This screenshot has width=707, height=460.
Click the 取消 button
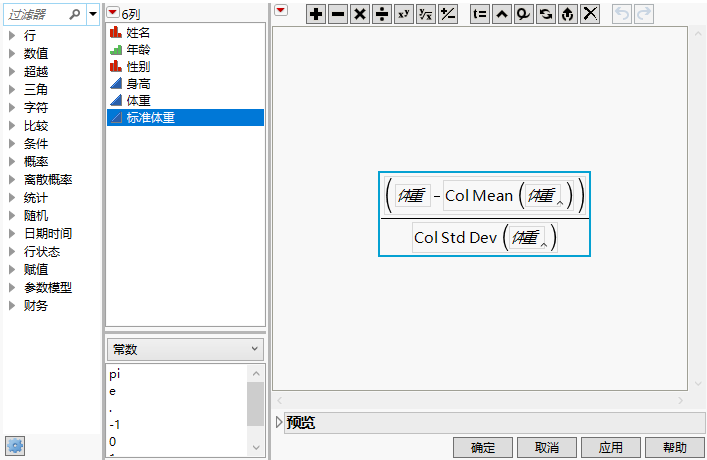[x=547, y=447]
